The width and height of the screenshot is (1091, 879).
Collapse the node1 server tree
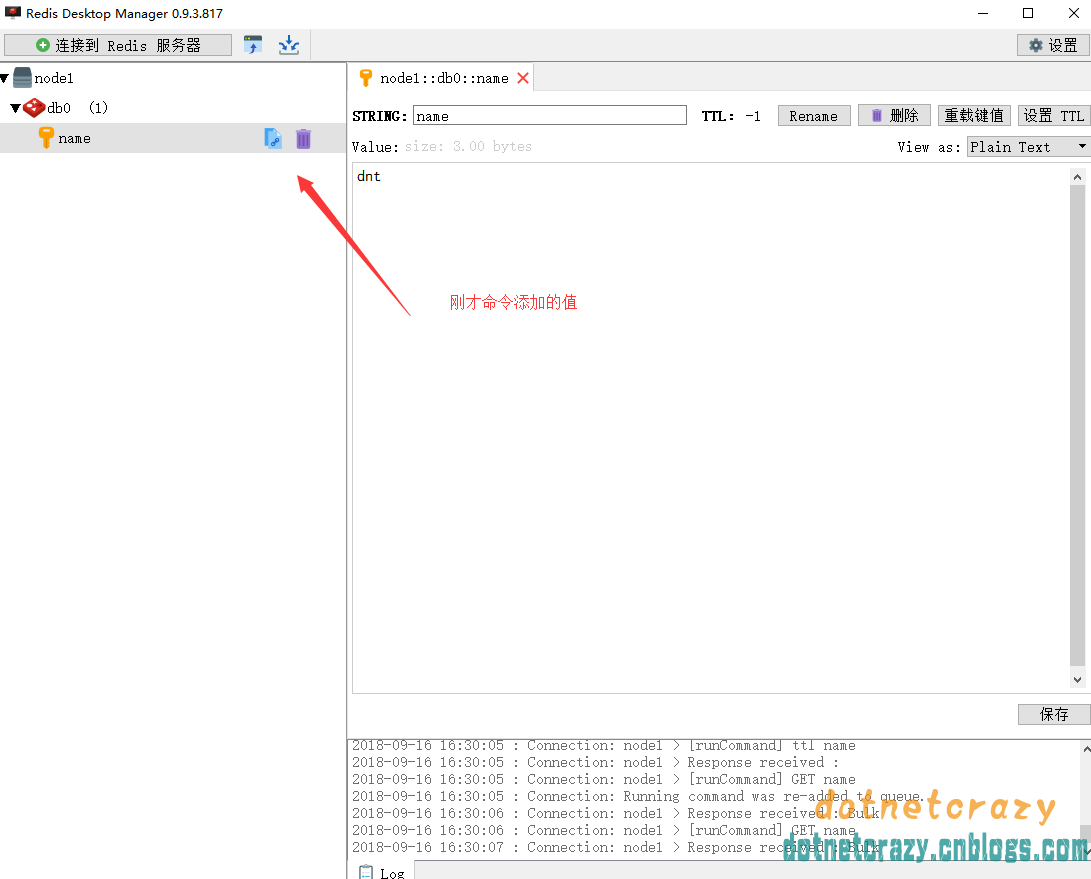pyautogui.click(x=5, y=78)
